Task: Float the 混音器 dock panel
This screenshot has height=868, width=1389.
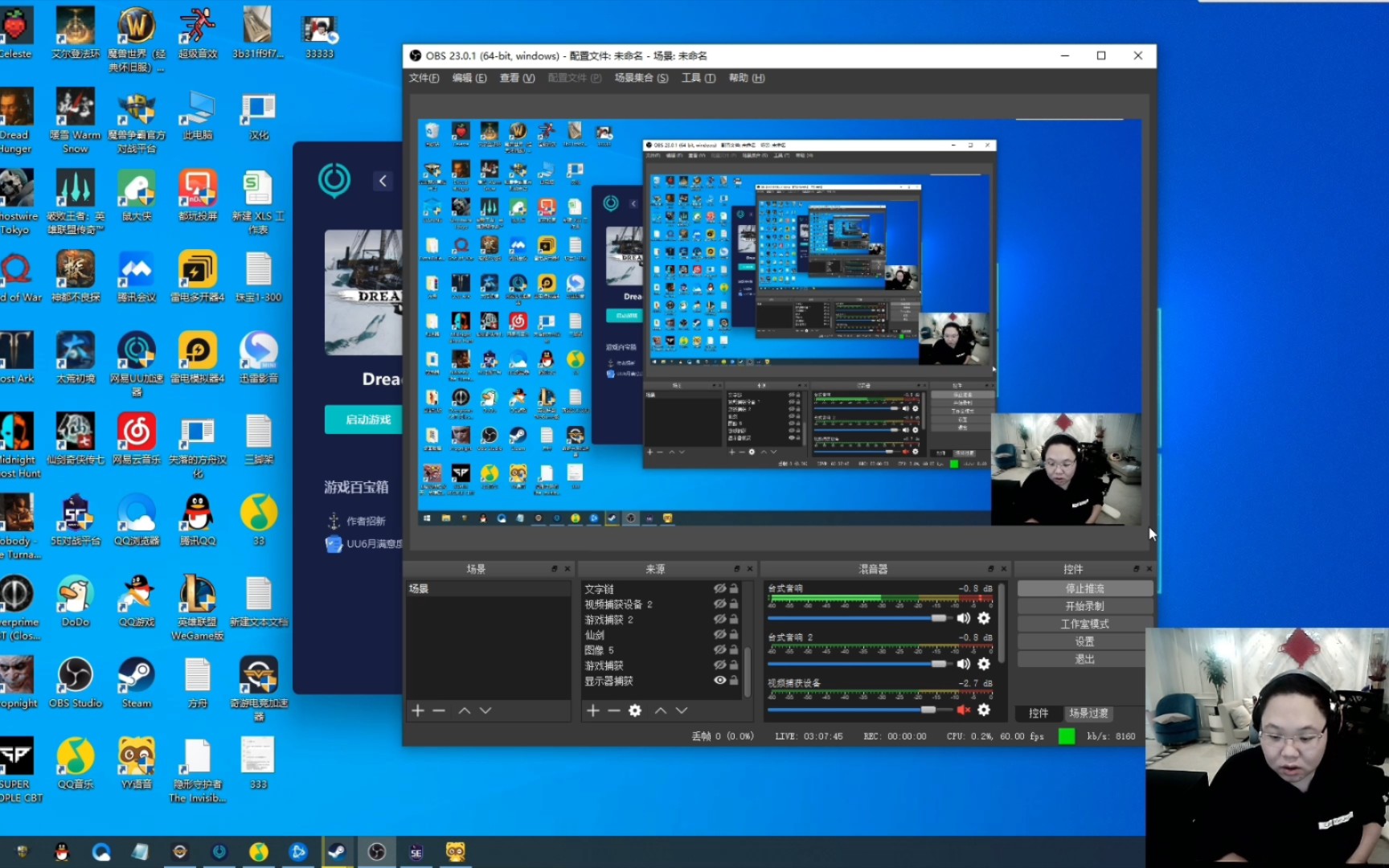Action: (x=990, y=568)
